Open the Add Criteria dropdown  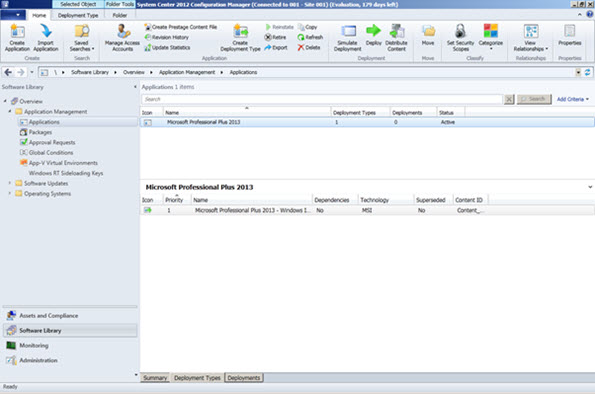[x=573, y=99]
